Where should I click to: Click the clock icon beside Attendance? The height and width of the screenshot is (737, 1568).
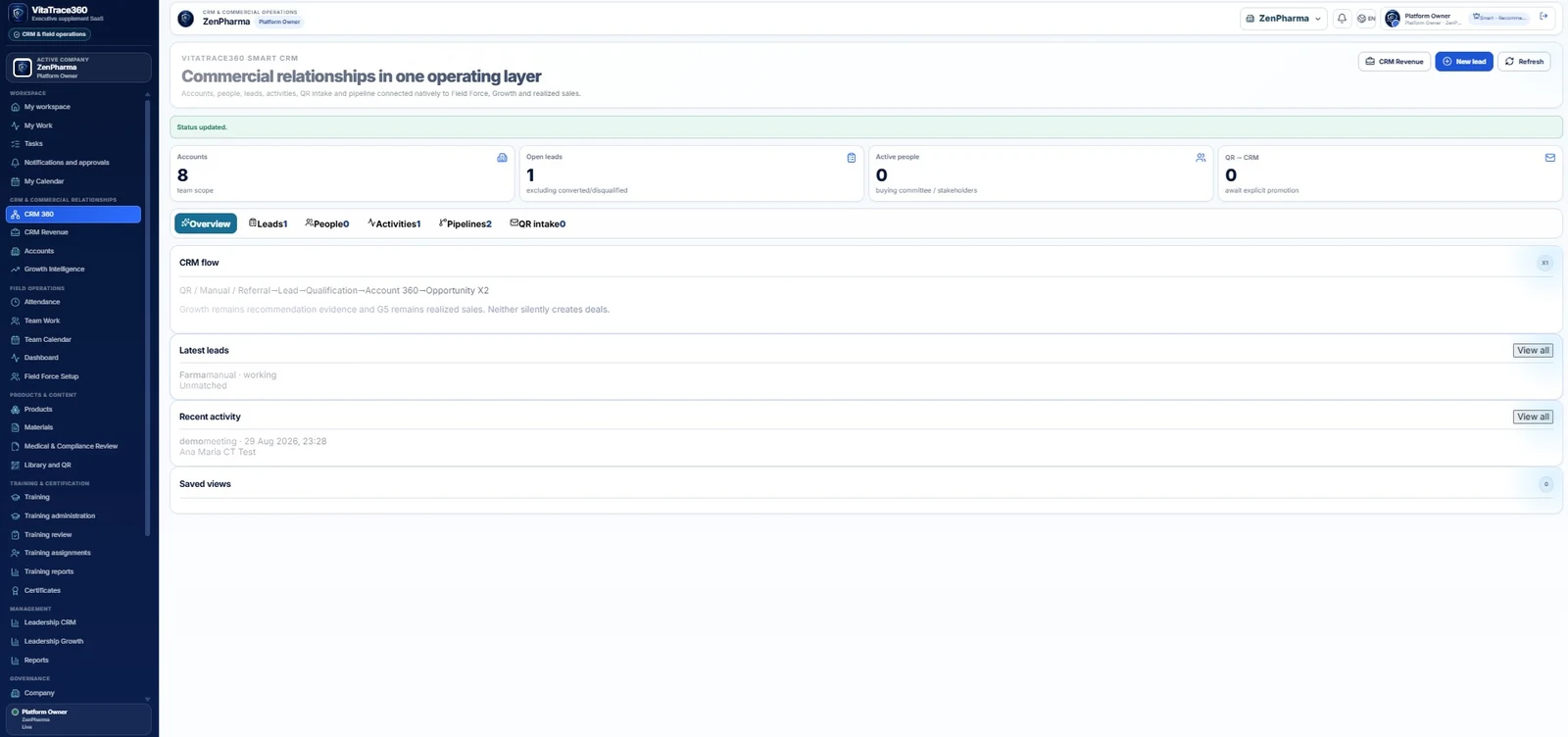click(x=15, y=302)
